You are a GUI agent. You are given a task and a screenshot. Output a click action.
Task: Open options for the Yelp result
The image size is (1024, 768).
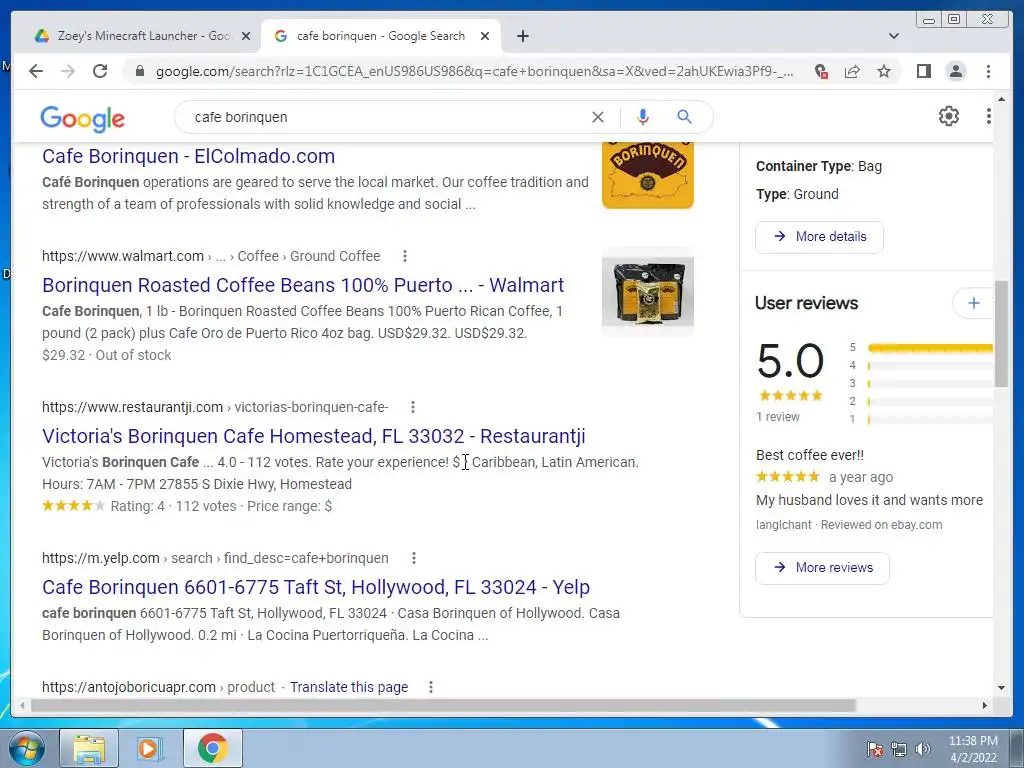pos(413,558)
